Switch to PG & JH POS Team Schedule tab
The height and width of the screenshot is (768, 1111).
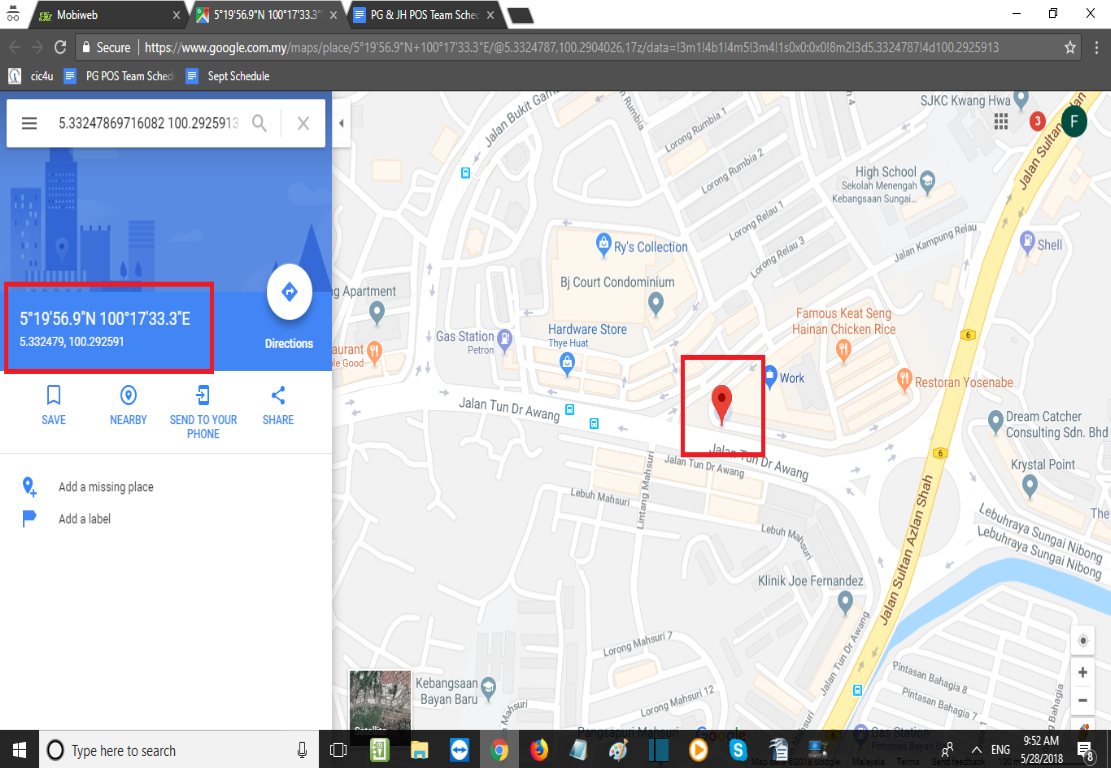pyautogui.click(x=424, y=14)
